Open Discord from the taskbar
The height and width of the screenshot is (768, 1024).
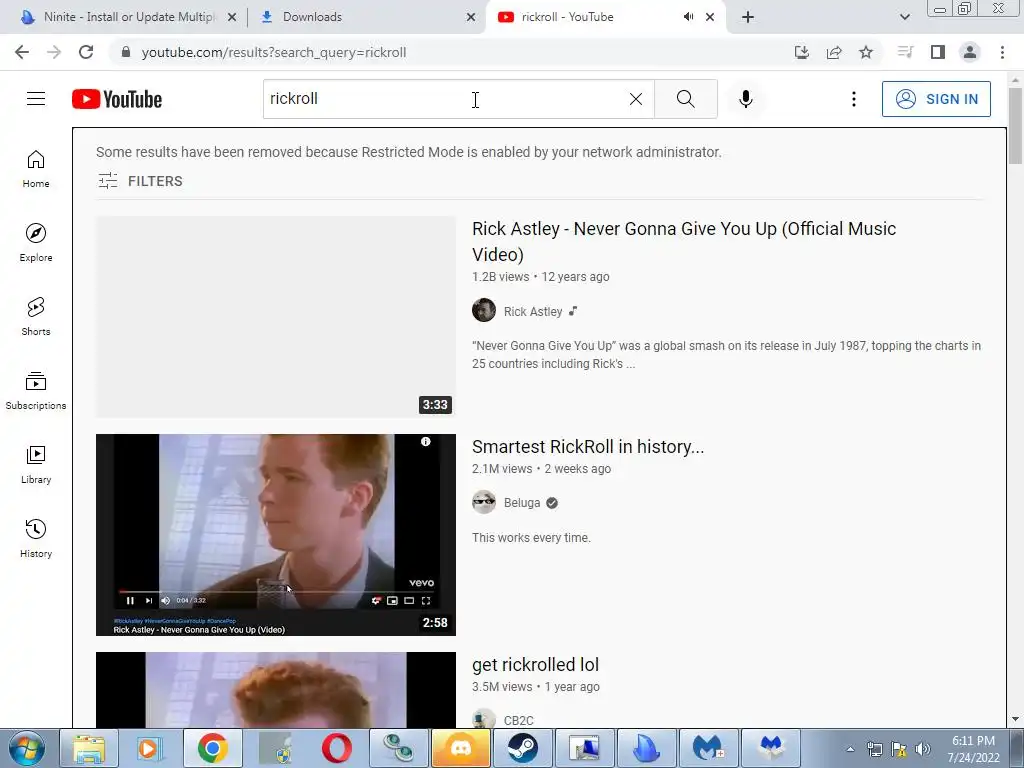click(x=461, y=748)
